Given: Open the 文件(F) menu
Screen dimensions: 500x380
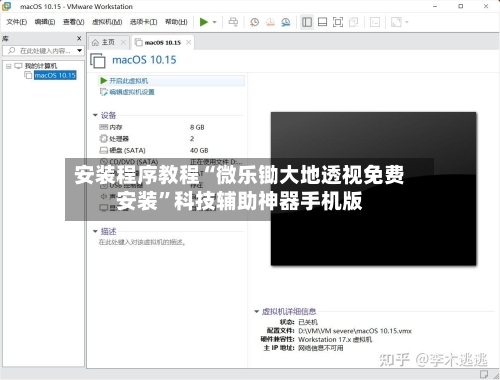Looking at the screenshot, I should 16,22.
